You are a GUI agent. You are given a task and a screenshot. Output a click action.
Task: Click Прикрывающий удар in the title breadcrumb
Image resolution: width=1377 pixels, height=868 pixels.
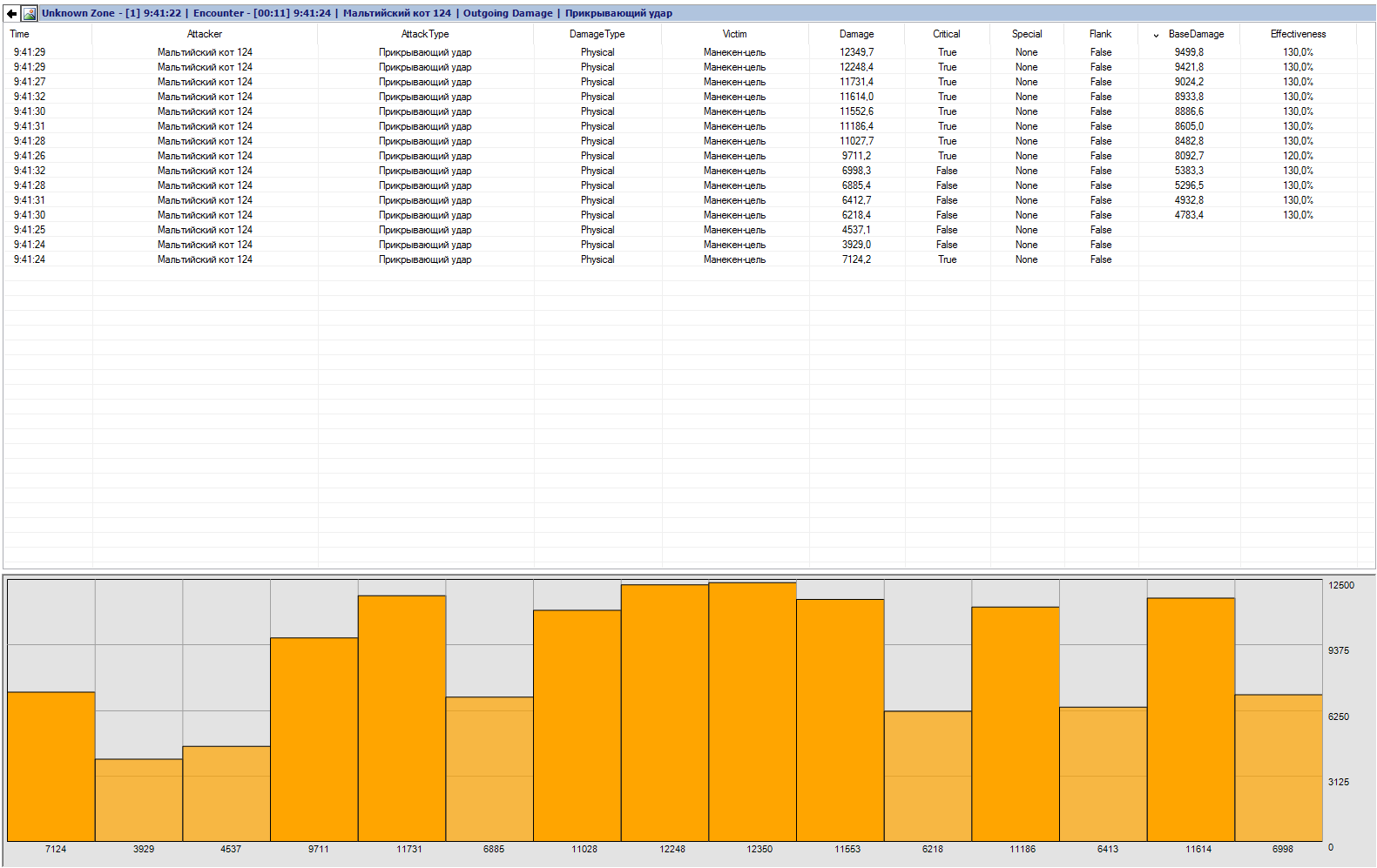click(618, 13)
